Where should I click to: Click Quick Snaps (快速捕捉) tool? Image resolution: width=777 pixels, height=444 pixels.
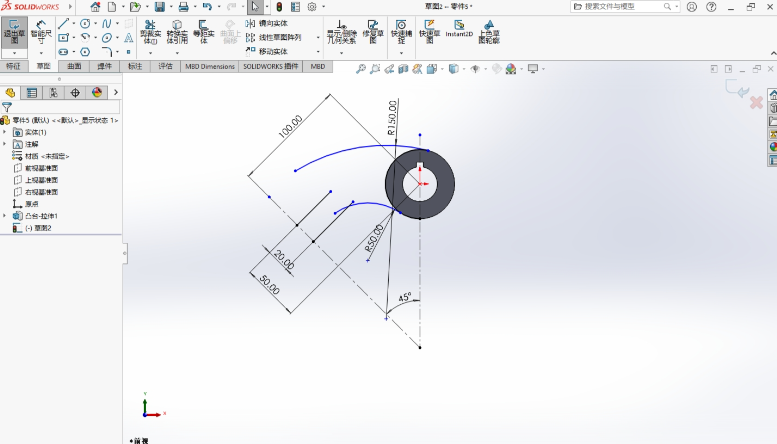tap(401, 32)
